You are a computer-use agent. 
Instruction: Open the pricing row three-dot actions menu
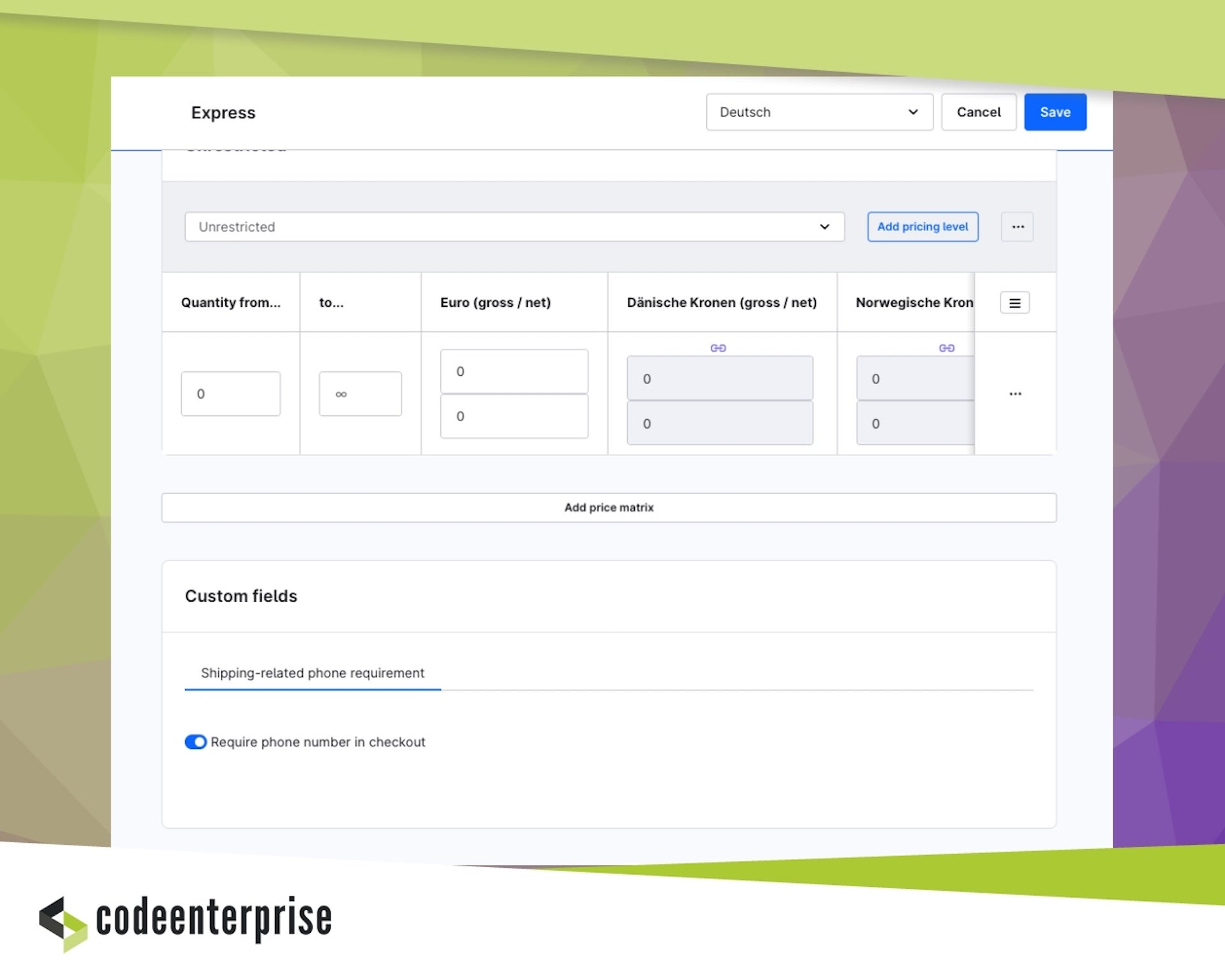tap(1015, 394)
